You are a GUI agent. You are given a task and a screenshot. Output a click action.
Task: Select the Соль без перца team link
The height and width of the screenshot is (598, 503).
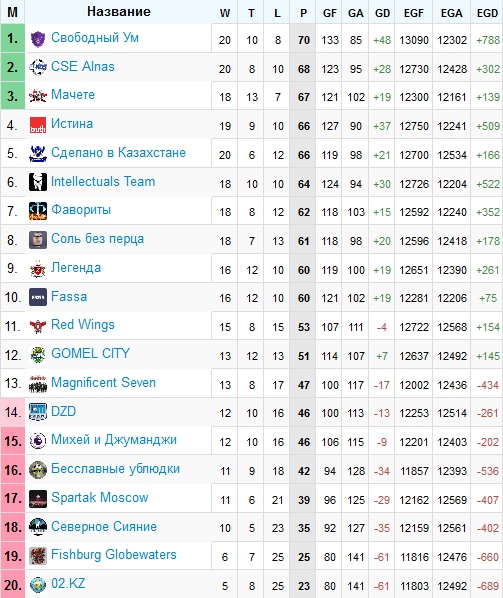[x=98, y=239]
